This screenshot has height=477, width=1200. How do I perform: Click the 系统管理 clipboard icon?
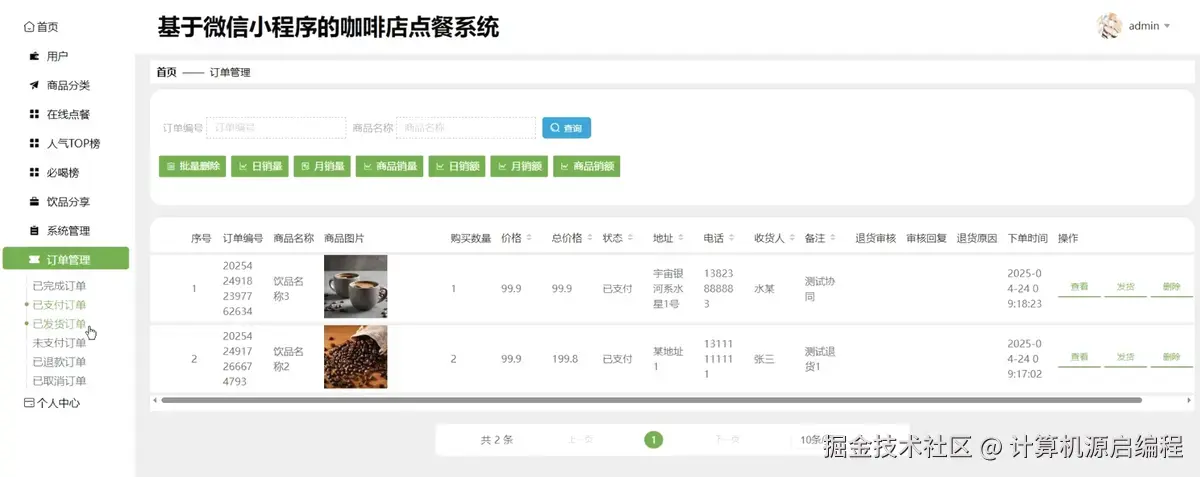tap(34, 231)
